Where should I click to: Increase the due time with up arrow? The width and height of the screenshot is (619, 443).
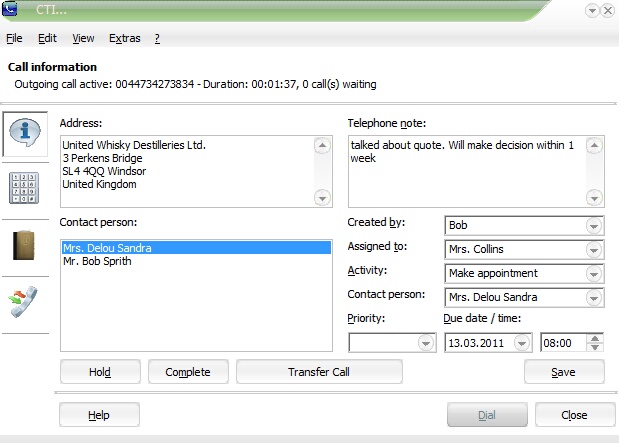coord(596,338)
